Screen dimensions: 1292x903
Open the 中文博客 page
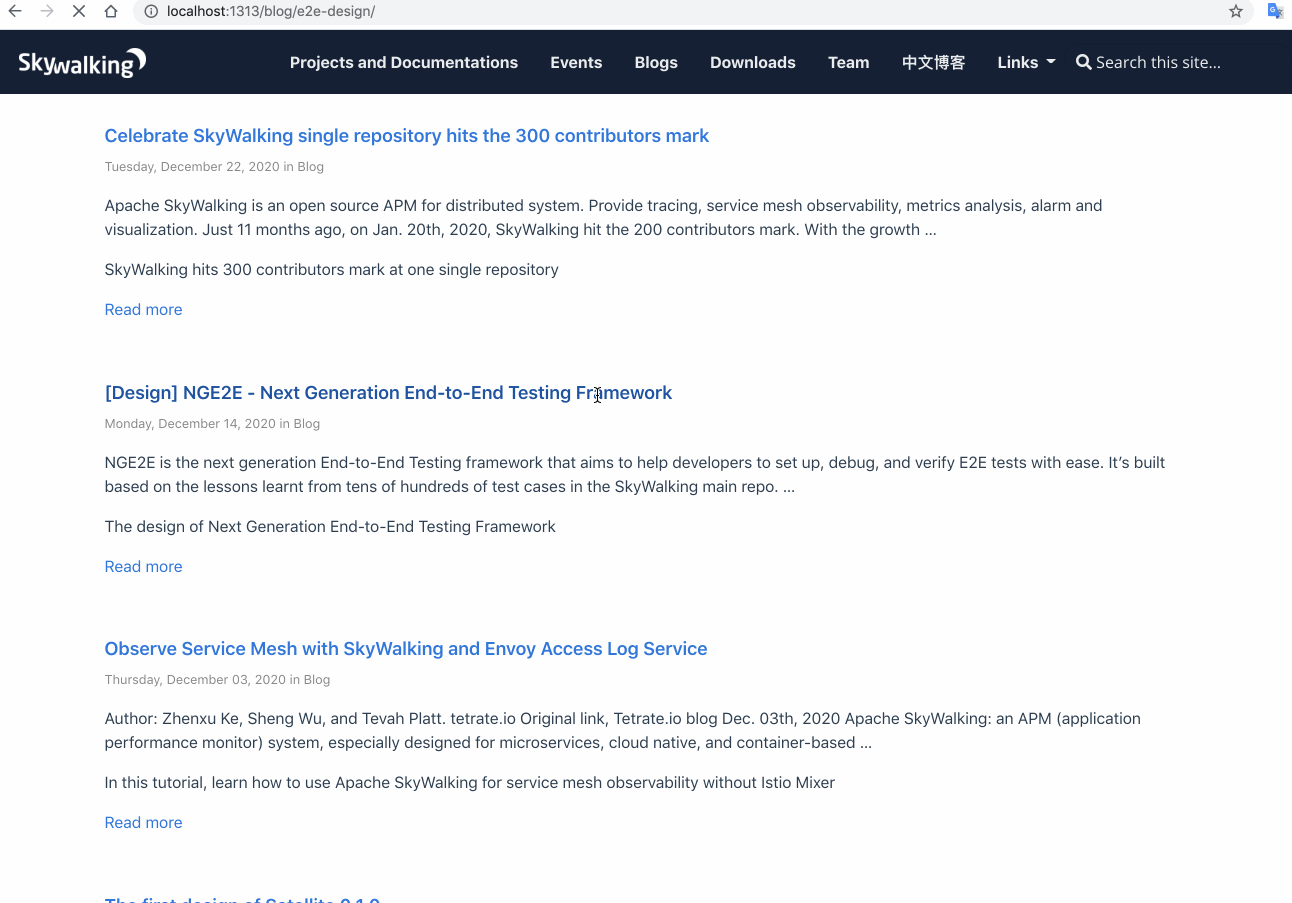coord(933,62)
